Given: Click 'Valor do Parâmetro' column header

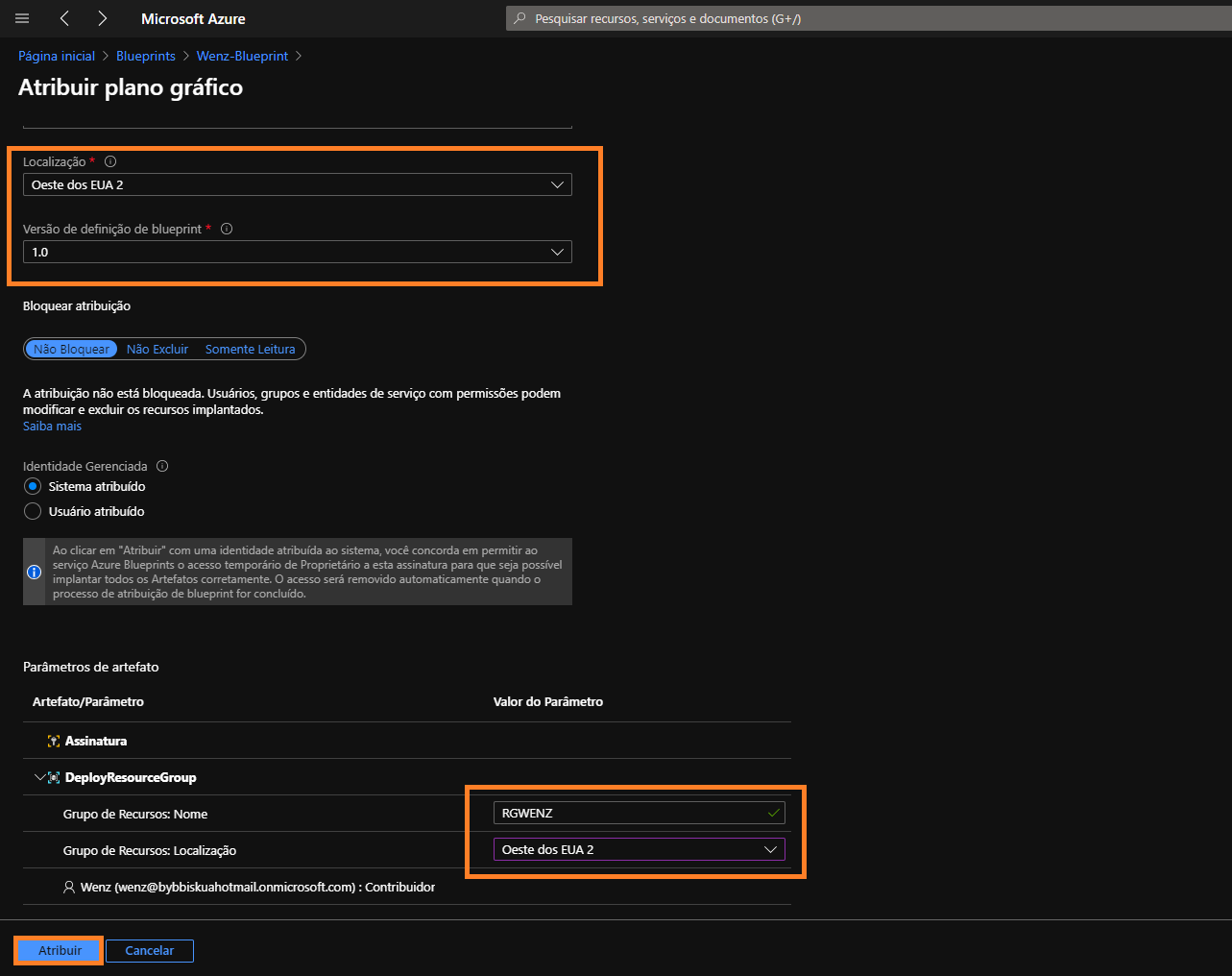Looking at the screenshot, I should [548, 701].
